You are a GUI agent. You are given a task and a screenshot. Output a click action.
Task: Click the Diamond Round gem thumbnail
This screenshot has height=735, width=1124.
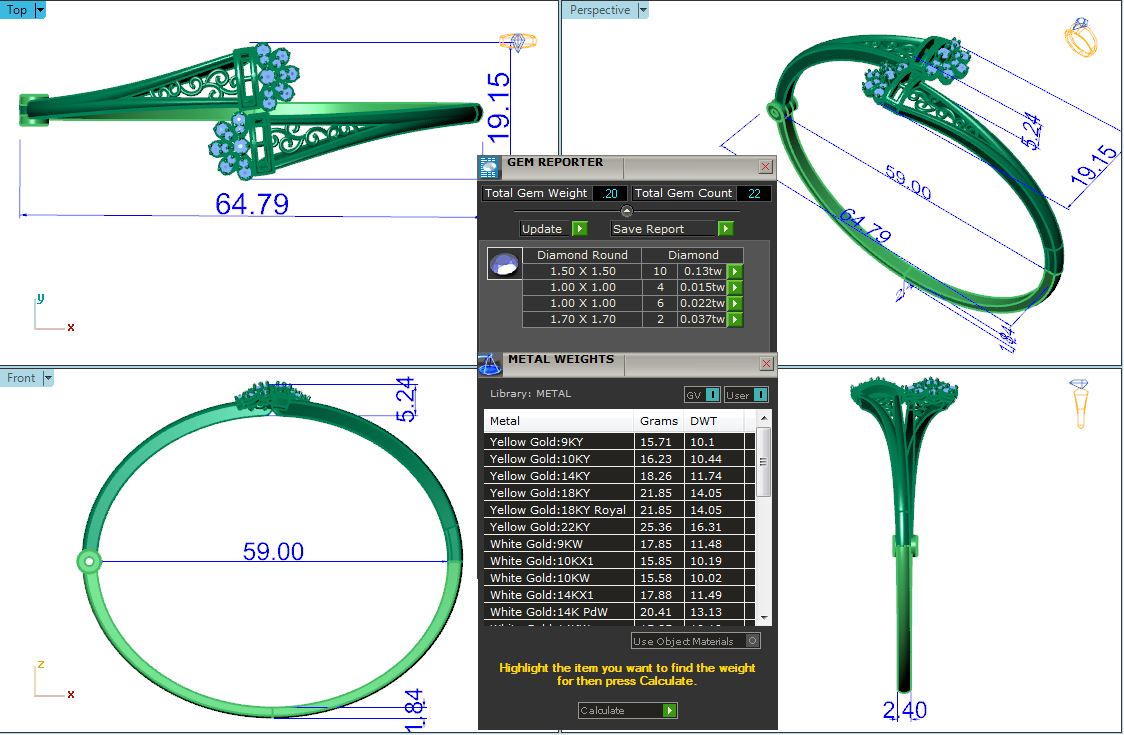tap(504, 264)
